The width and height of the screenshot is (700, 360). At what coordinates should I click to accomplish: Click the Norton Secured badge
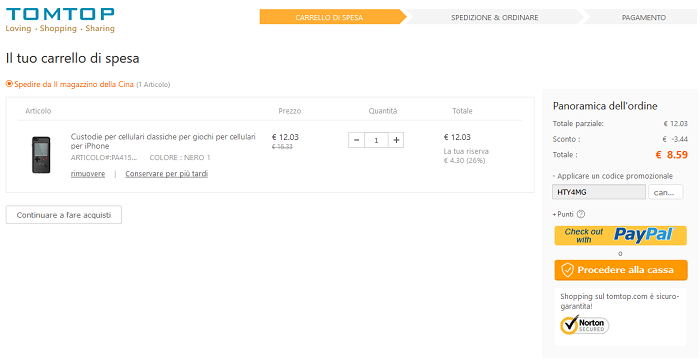[x=585, y=325]
